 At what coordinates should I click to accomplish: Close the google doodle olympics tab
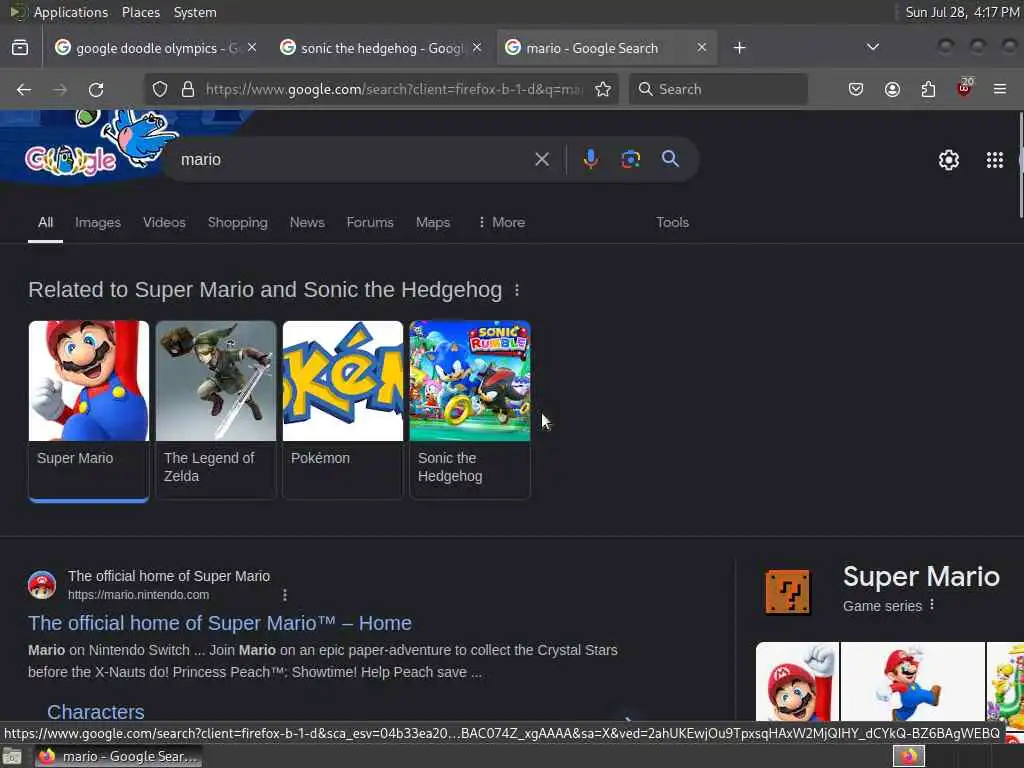click(x=252, y=48)
